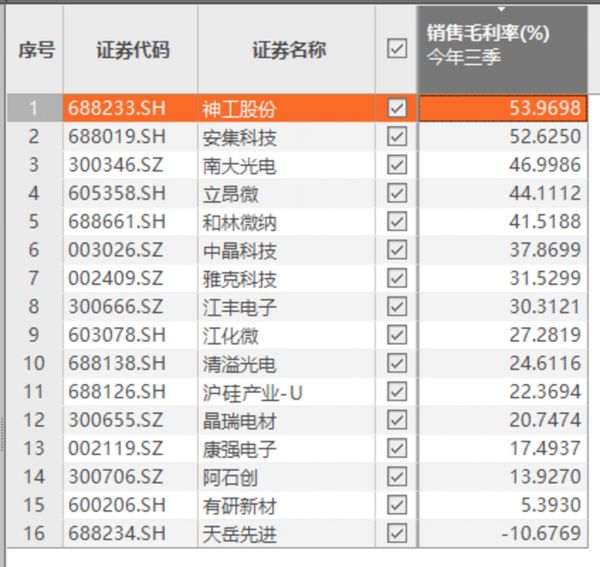The height and width of the screenshot is (567, 600).
Task: Toggle the checkbox in the 立昂微 row
Action: [396, 193]
